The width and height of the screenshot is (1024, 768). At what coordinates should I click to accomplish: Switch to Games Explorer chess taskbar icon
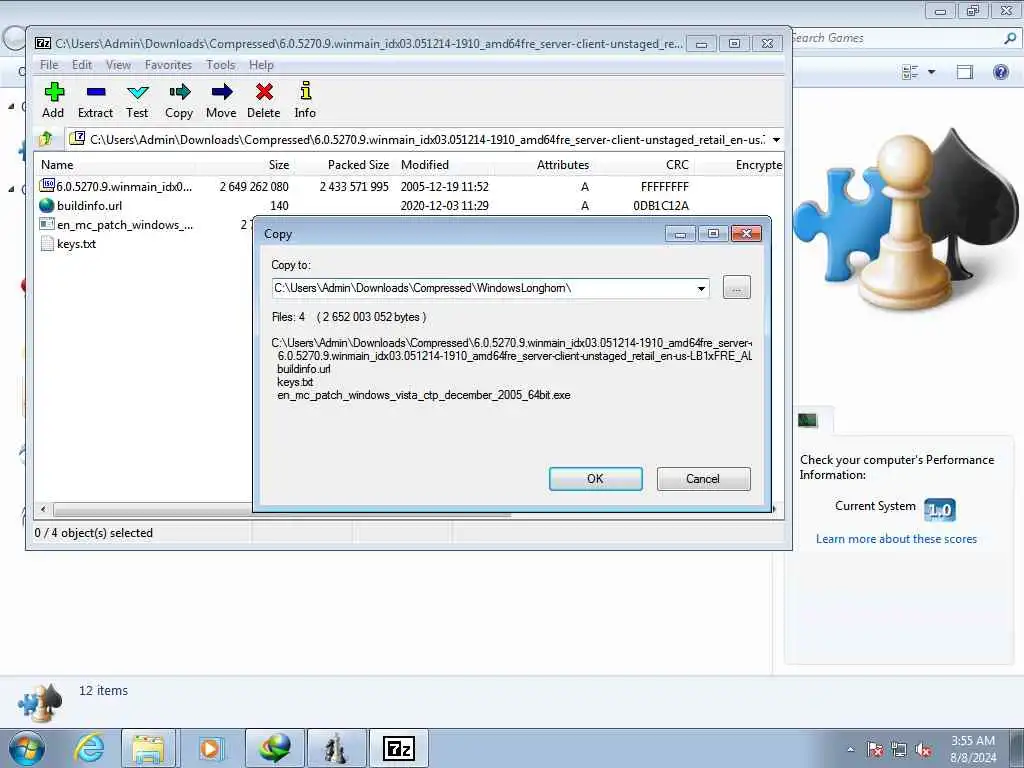tap(336, 748)
